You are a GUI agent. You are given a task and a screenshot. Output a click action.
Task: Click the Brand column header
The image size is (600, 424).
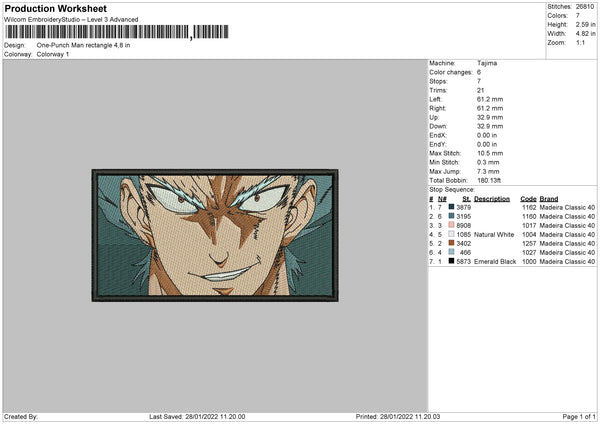click(x=549, y=198)
